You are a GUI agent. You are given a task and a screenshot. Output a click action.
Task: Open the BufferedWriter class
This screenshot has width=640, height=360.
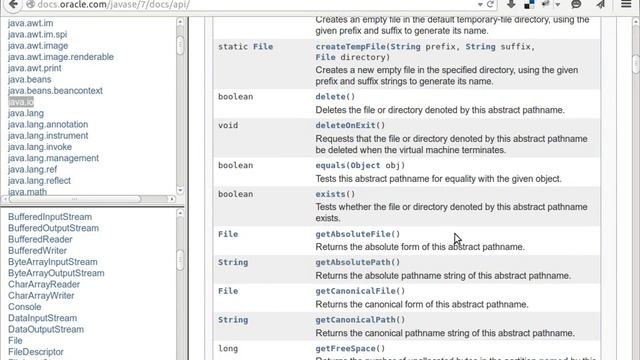pos(38,251)
